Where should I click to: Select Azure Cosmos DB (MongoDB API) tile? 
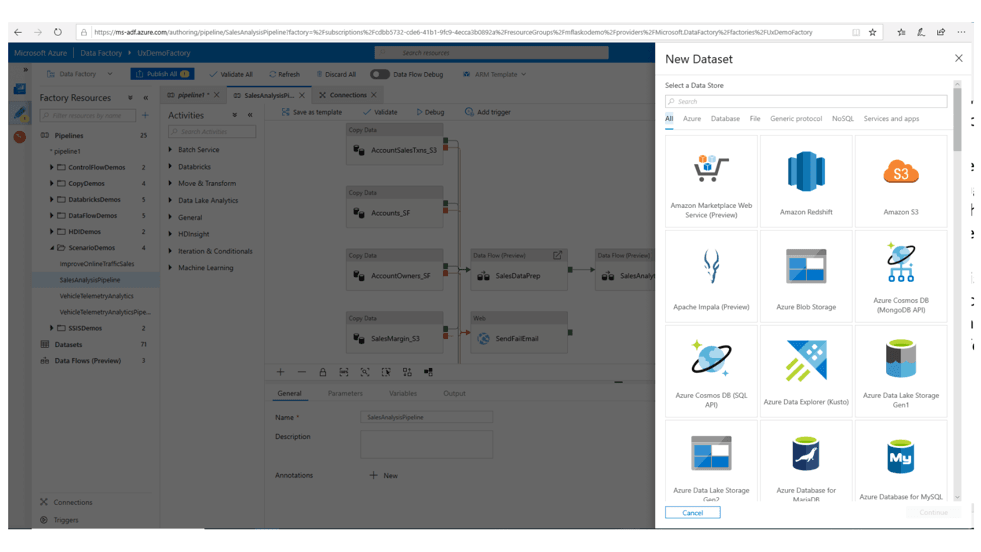(901, 276)
